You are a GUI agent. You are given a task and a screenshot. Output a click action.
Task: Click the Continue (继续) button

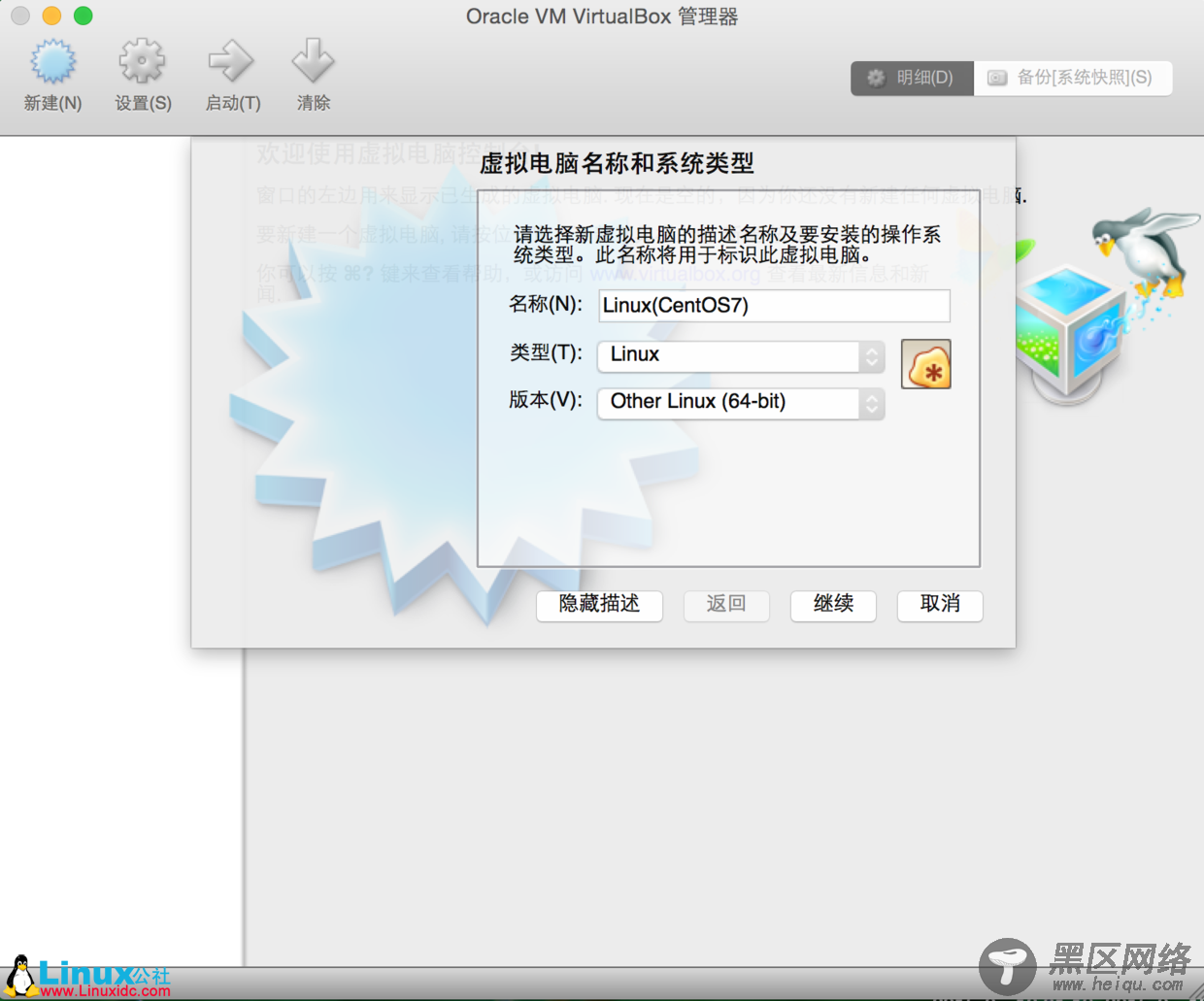pyautogui.click(x=833, y=605)
